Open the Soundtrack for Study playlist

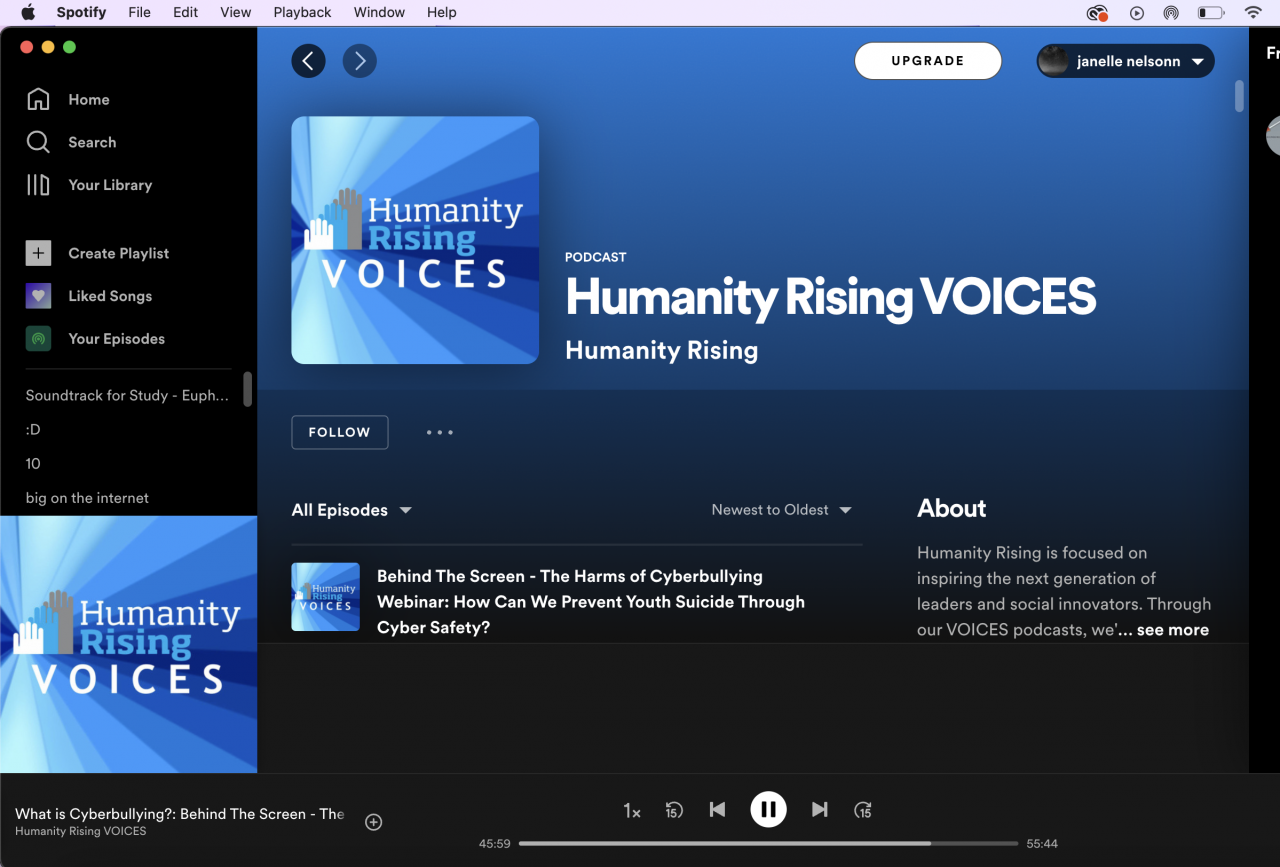pyautogui.click(x=127, y=395)
